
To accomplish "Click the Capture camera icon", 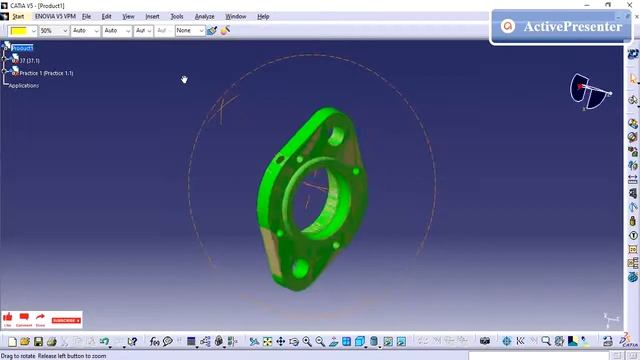I will pos(484,341).
